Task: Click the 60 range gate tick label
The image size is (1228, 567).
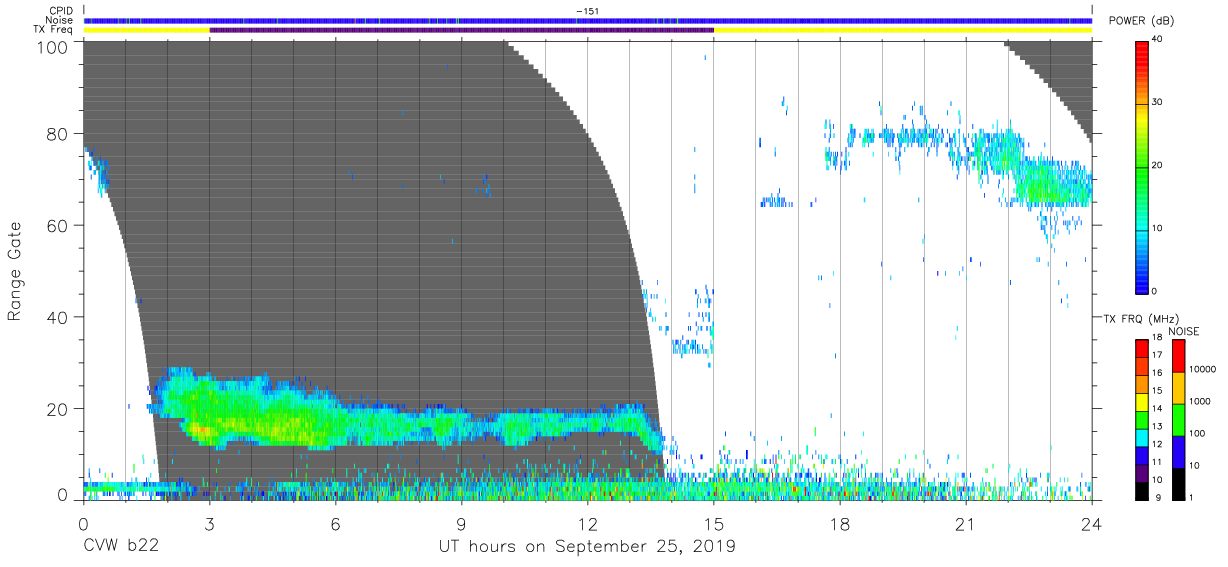Action: tap(57, 225)
